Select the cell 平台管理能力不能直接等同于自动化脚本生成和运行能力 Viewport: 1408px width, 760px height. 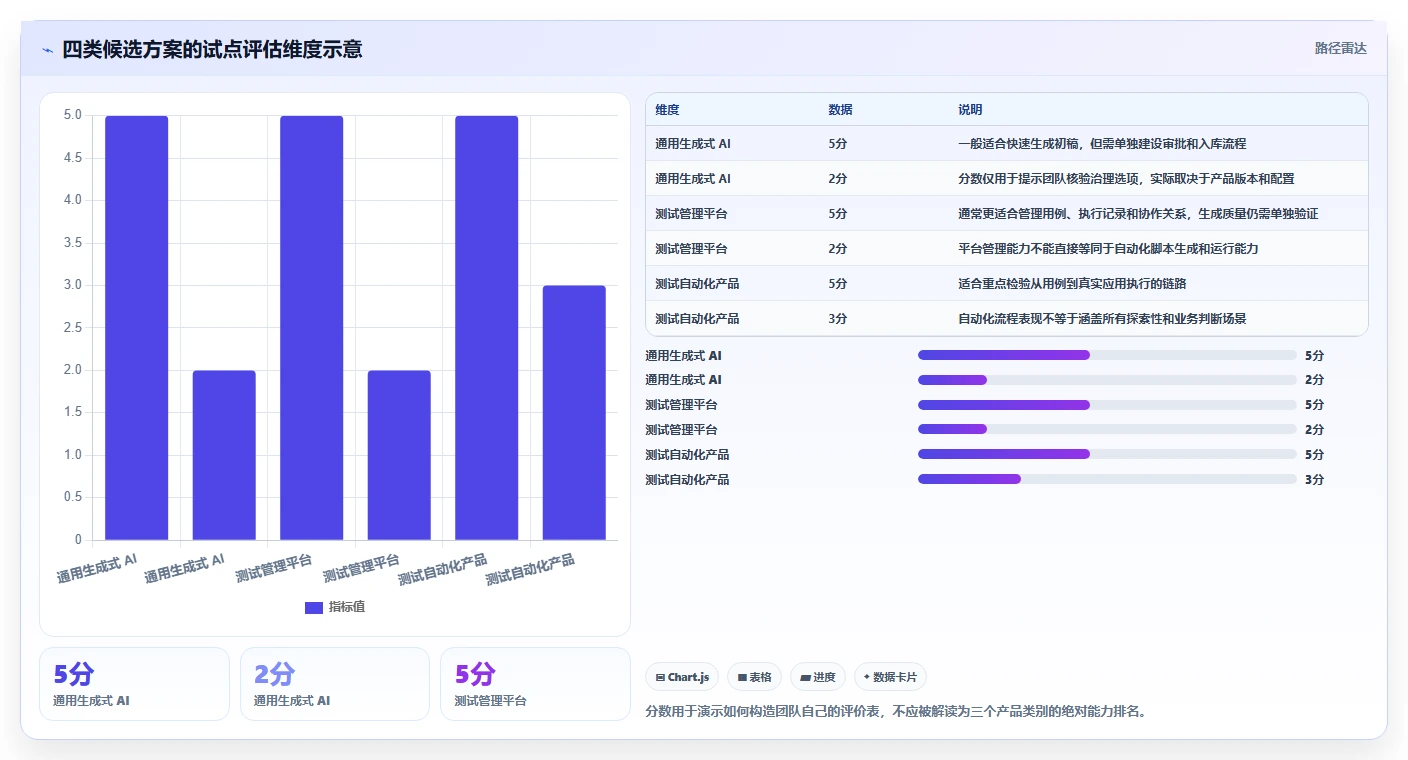coord(1108,249)
